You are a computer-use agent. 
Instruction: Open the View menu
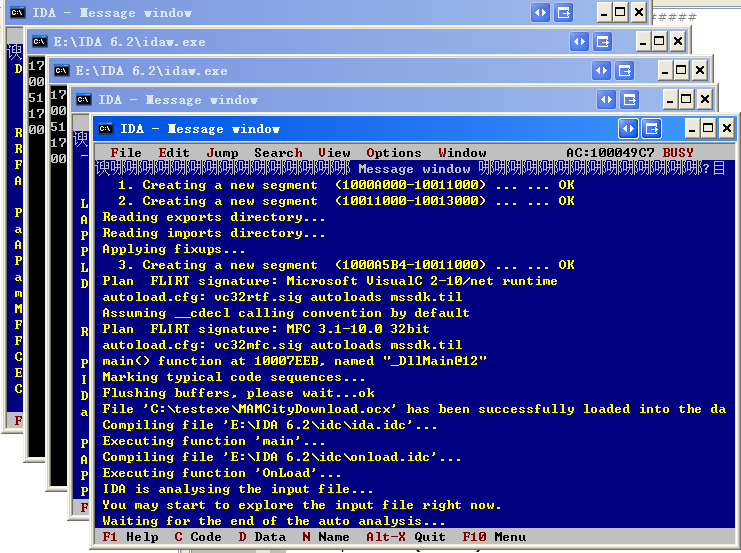tap(334, 153)
